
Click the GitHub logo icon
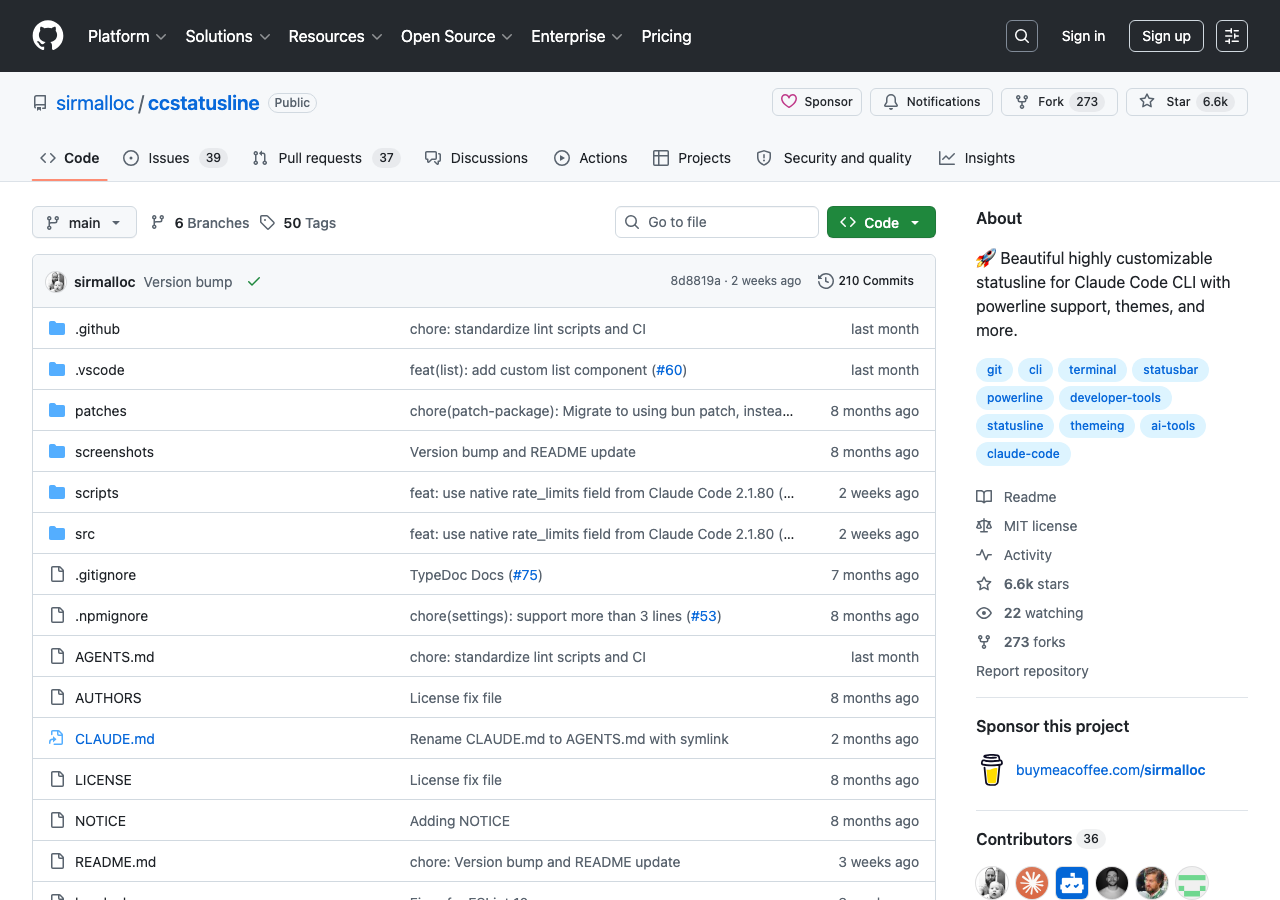tap(48, 36)
